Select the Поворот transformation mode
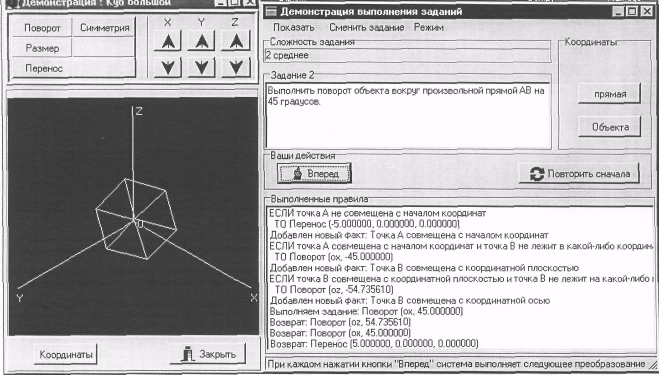The height and width of the screenshot is (375, 659). (x=42, y=28)
